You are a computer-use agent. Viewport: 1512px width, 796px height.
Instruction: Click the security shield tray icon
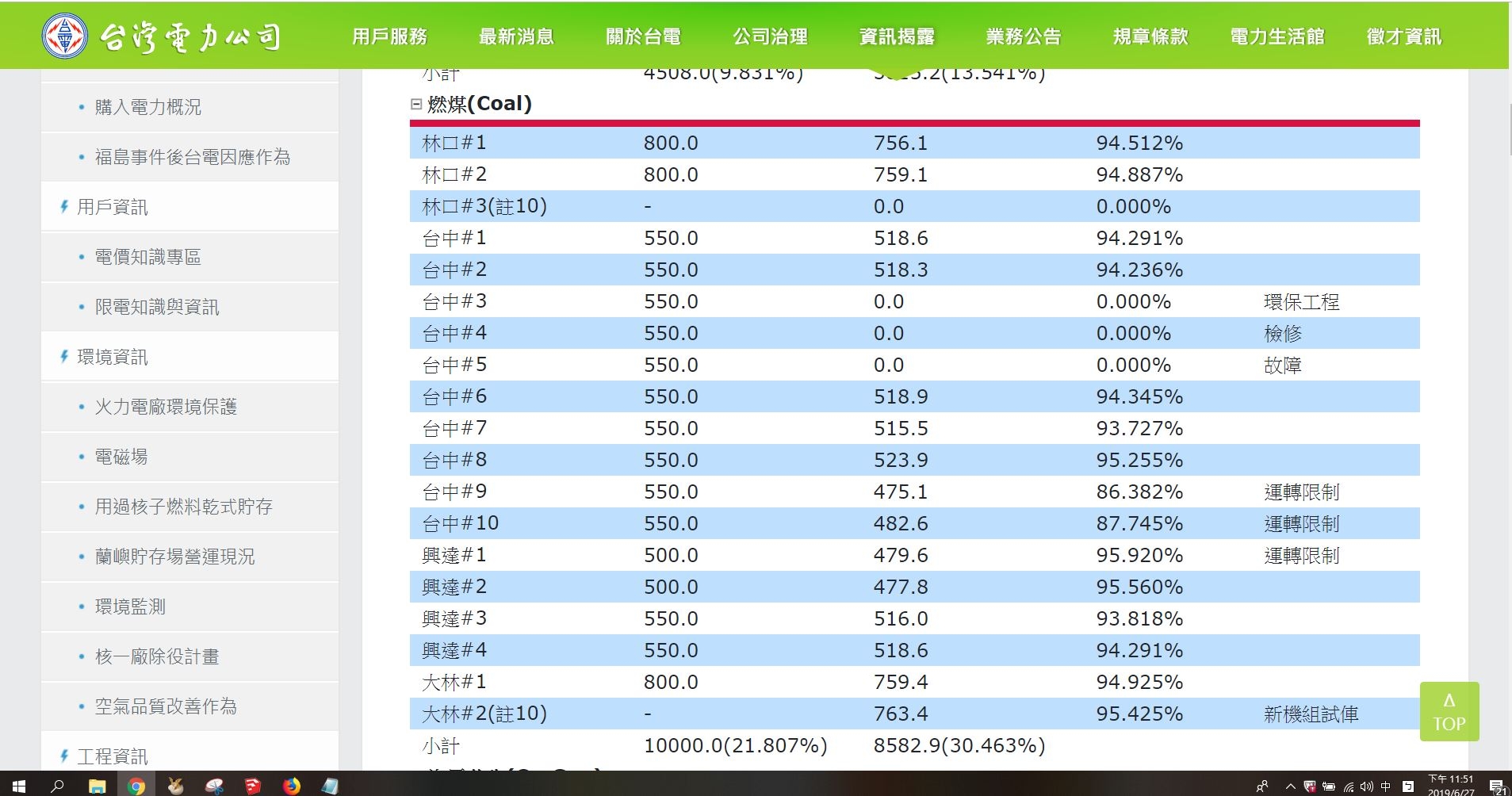click(1310, 786)
